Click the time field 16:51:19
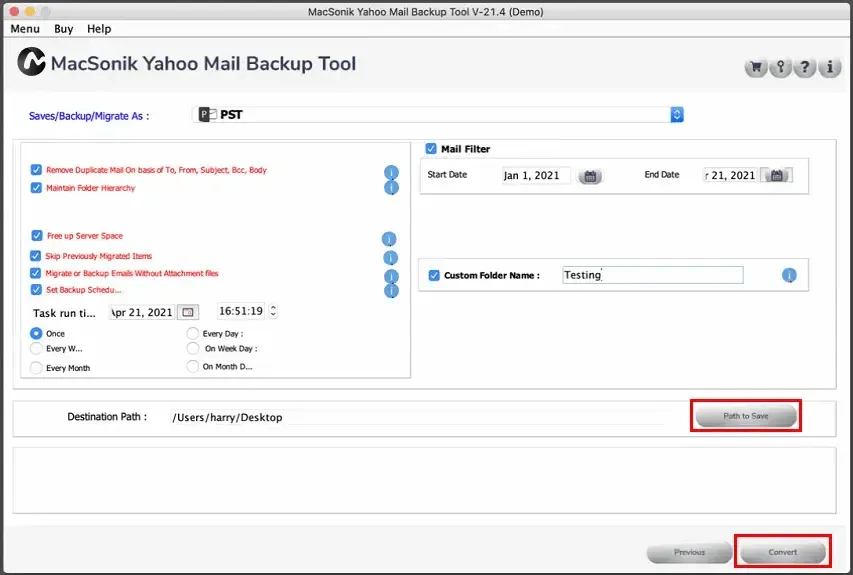 [x=241, y=311]
